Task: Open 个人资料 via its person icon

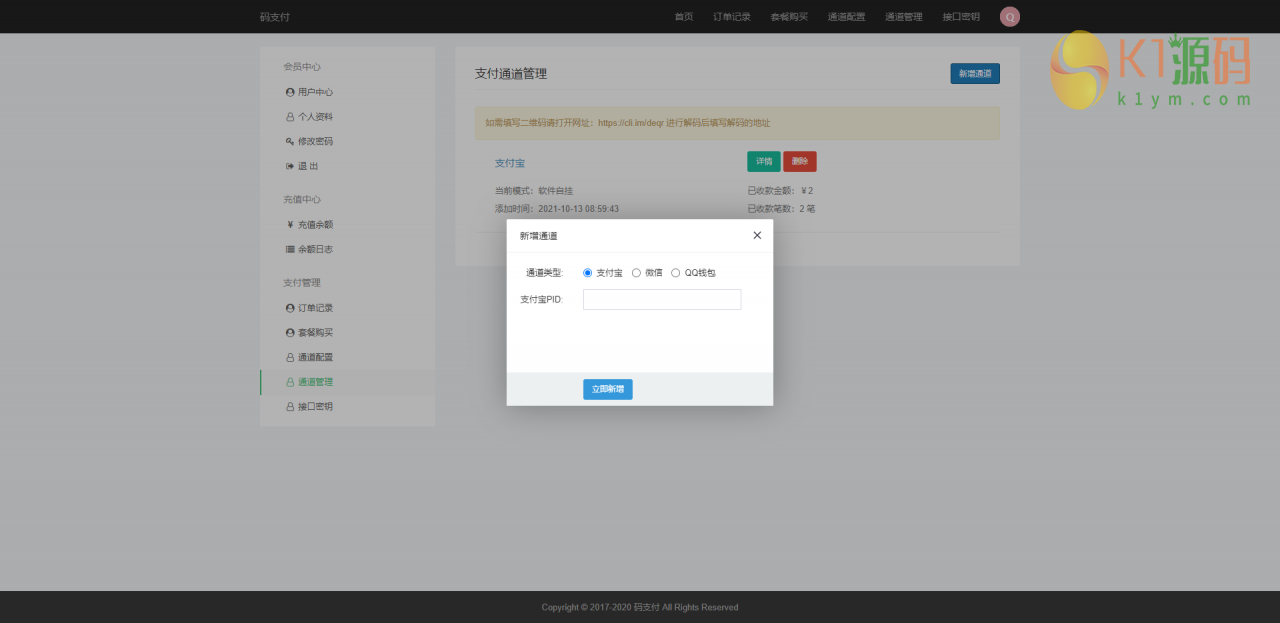Action: pos(289,116)
